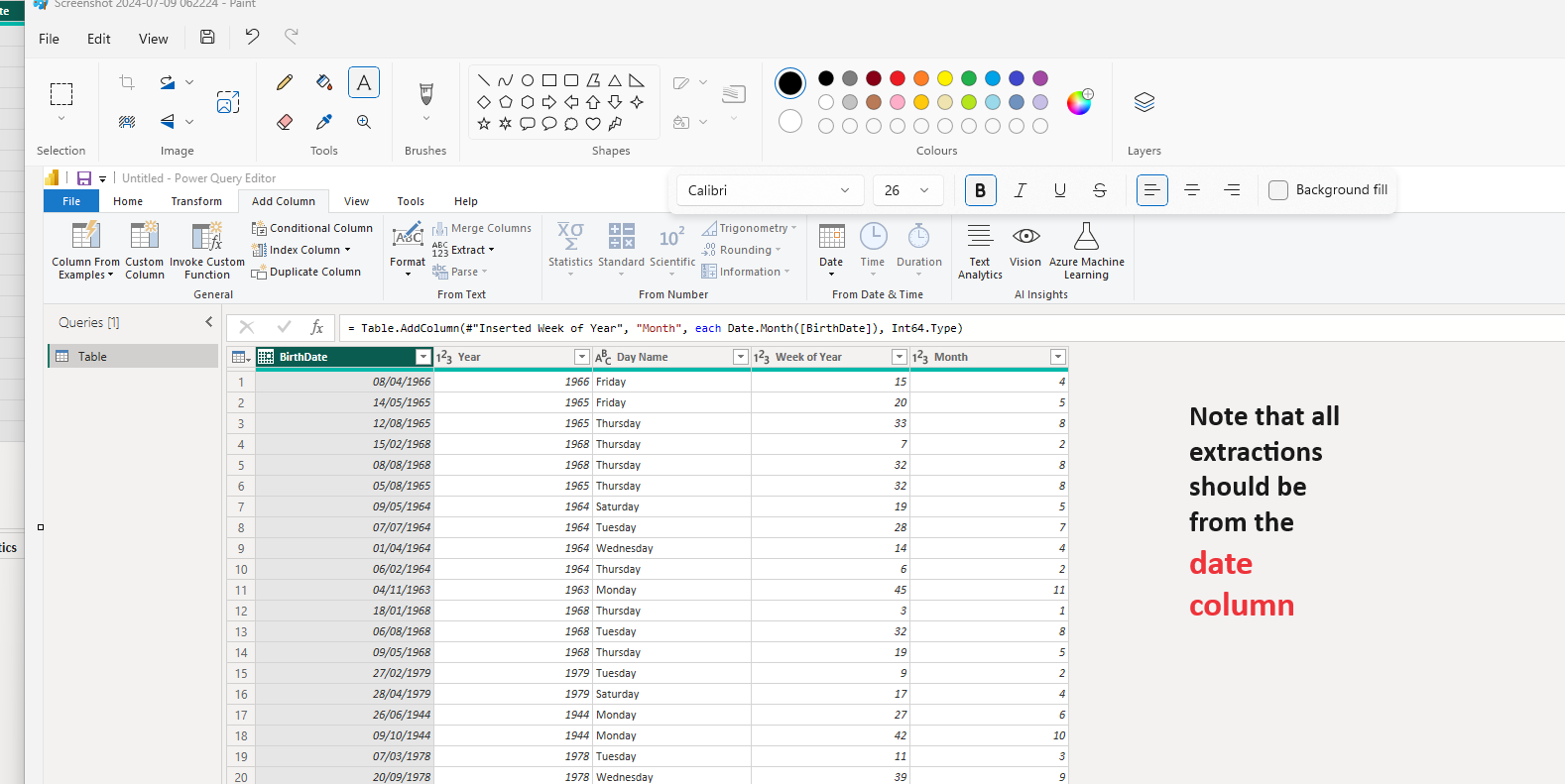Open the View menu in Paint
The image size is (1565, 784).
154,39
